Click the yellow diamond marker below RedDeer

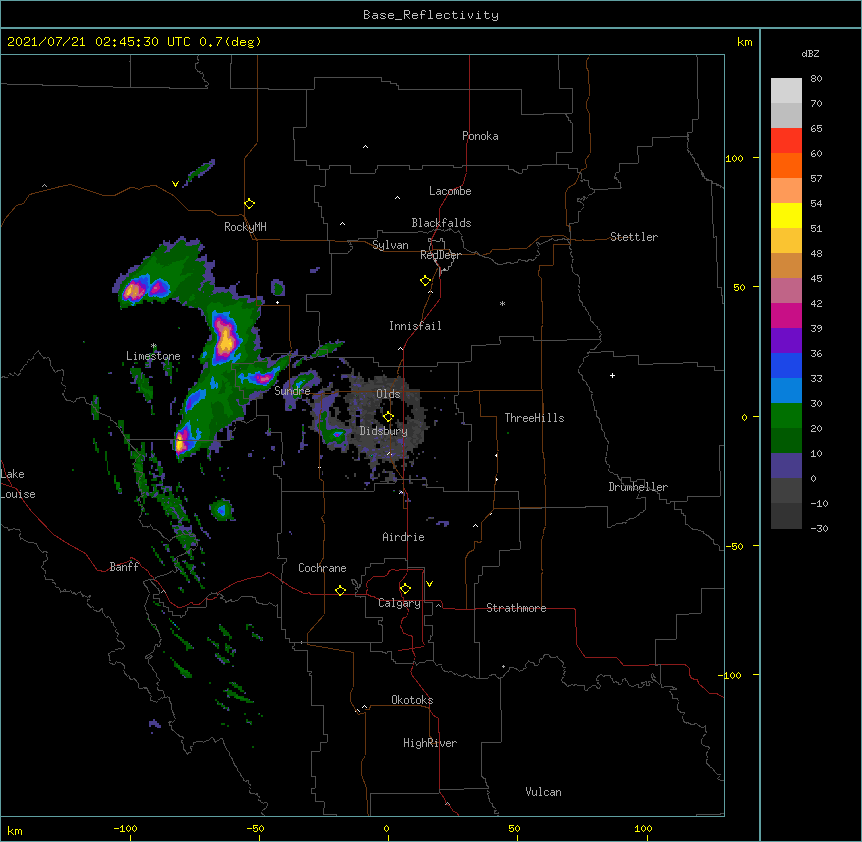(x=426, y=281)
